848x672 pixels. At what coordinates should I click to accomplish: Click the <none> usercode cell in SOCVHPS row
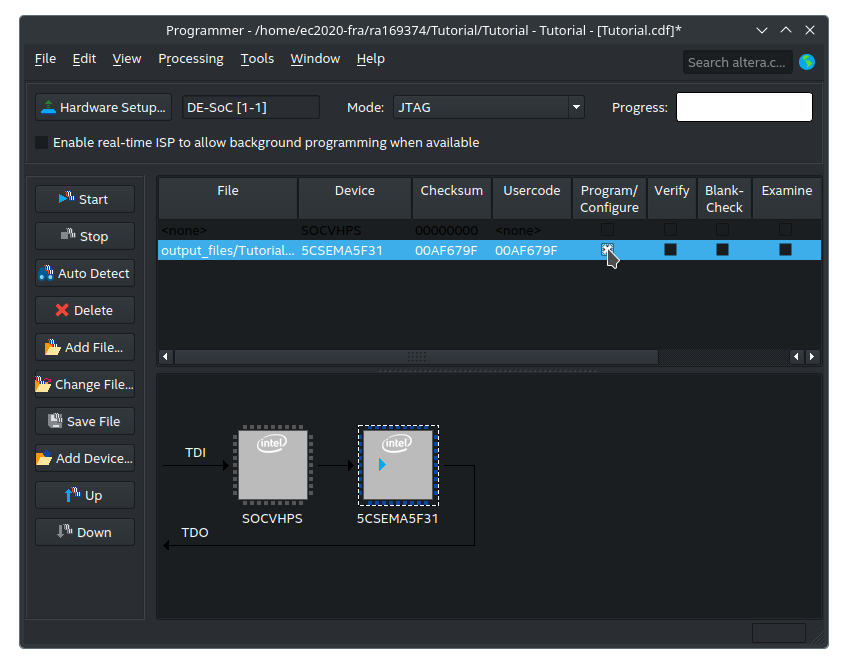(532, 230)
